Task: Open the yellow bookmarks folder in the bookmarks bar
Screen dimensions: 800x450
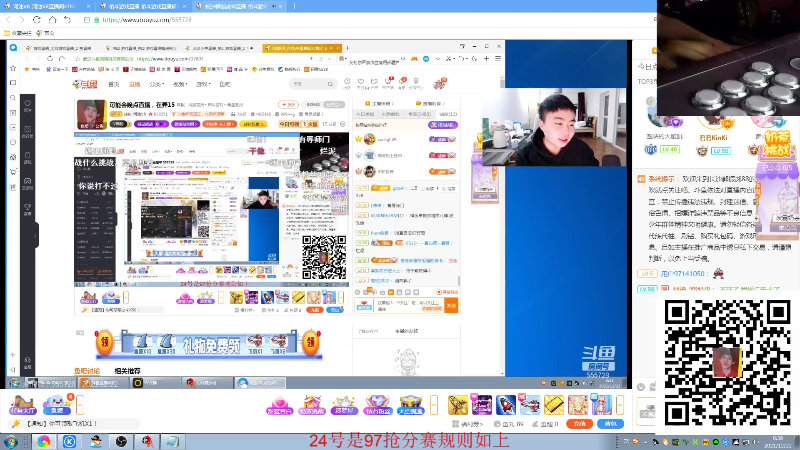Action: [x=18, y=33]
